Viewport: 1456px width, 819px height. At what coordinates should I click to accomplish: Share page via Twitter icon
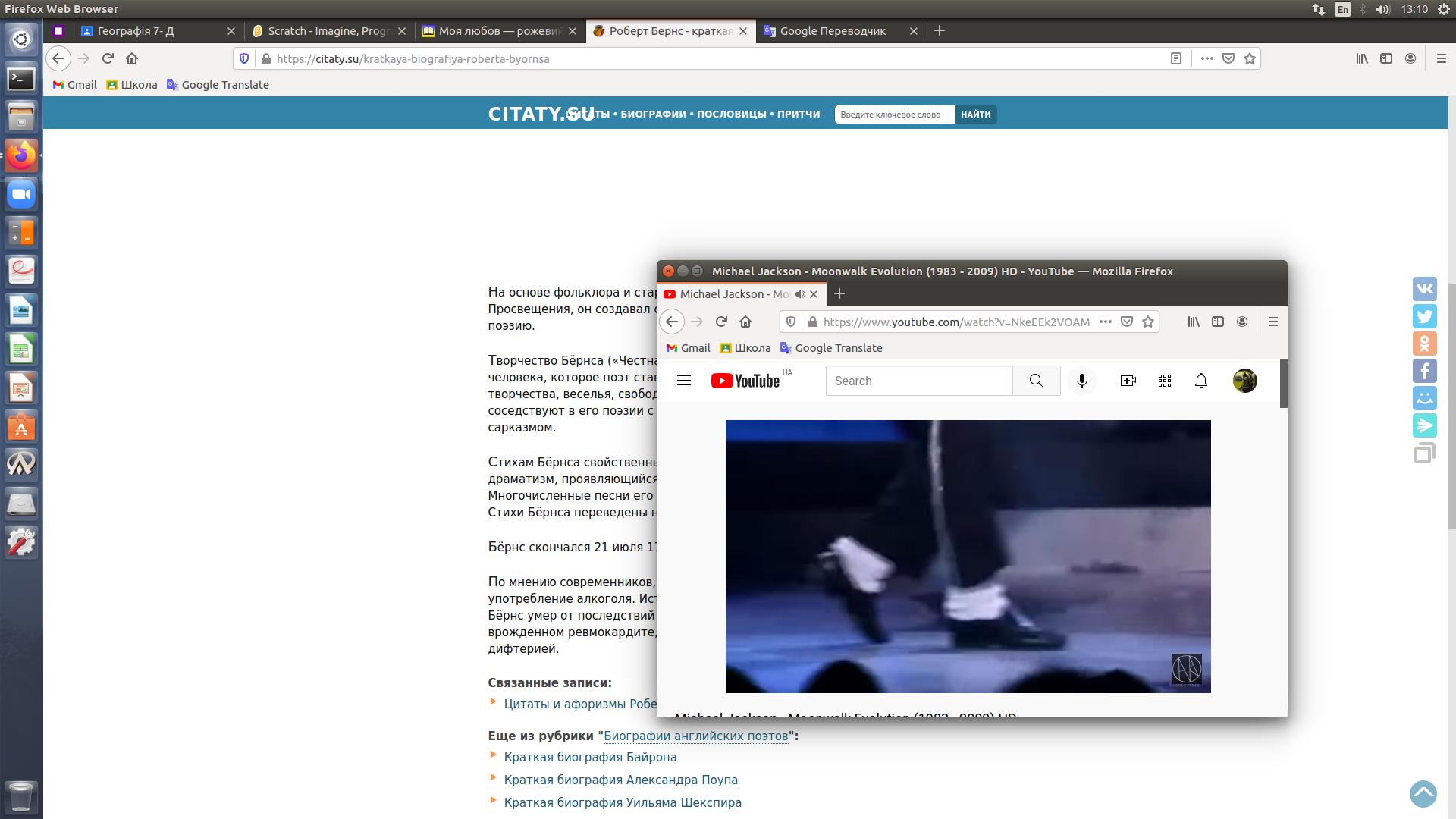1424,316
